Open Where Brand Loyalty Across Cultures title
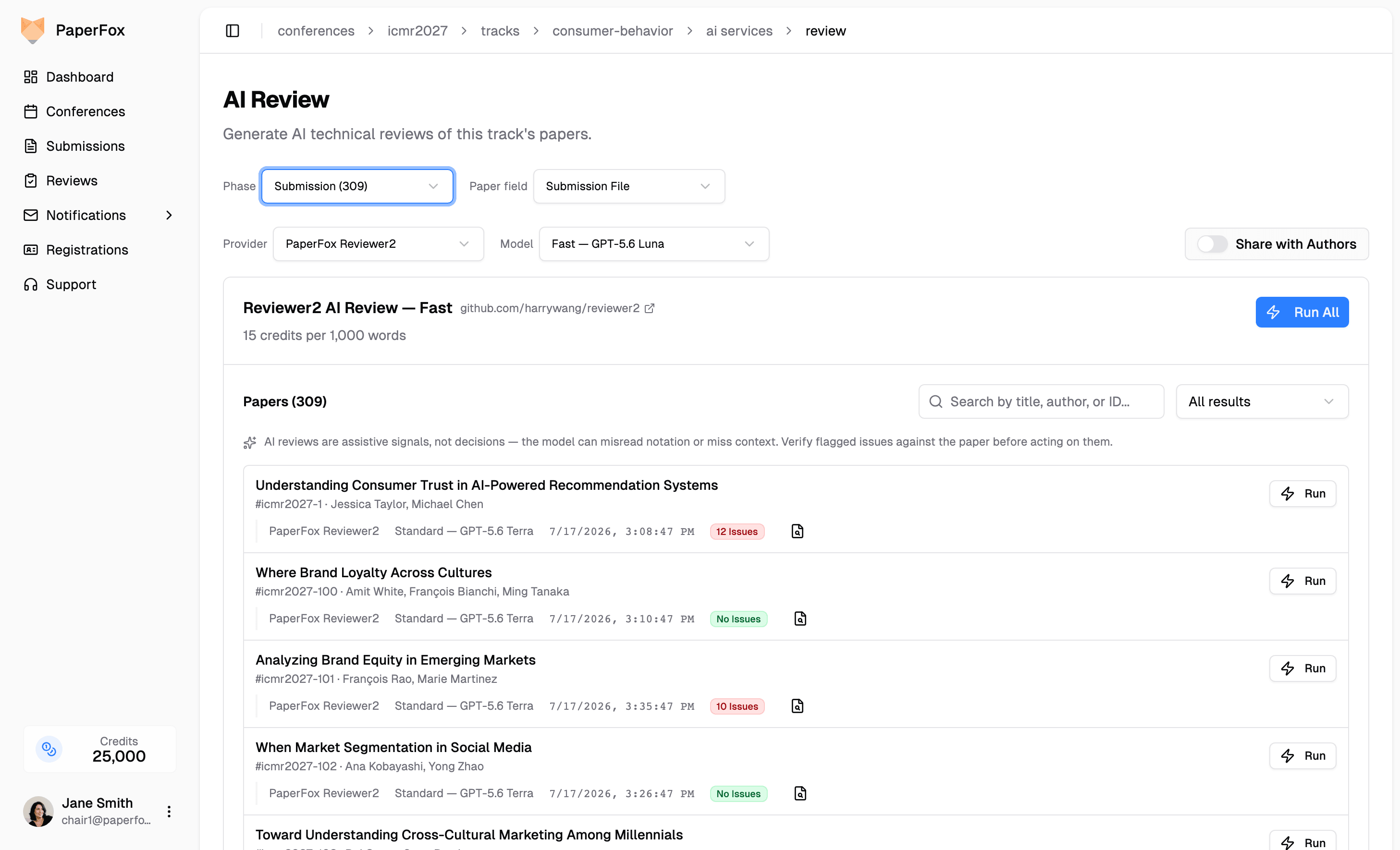Viewport: 1400px width, 850px height. [x=373, y=572]
